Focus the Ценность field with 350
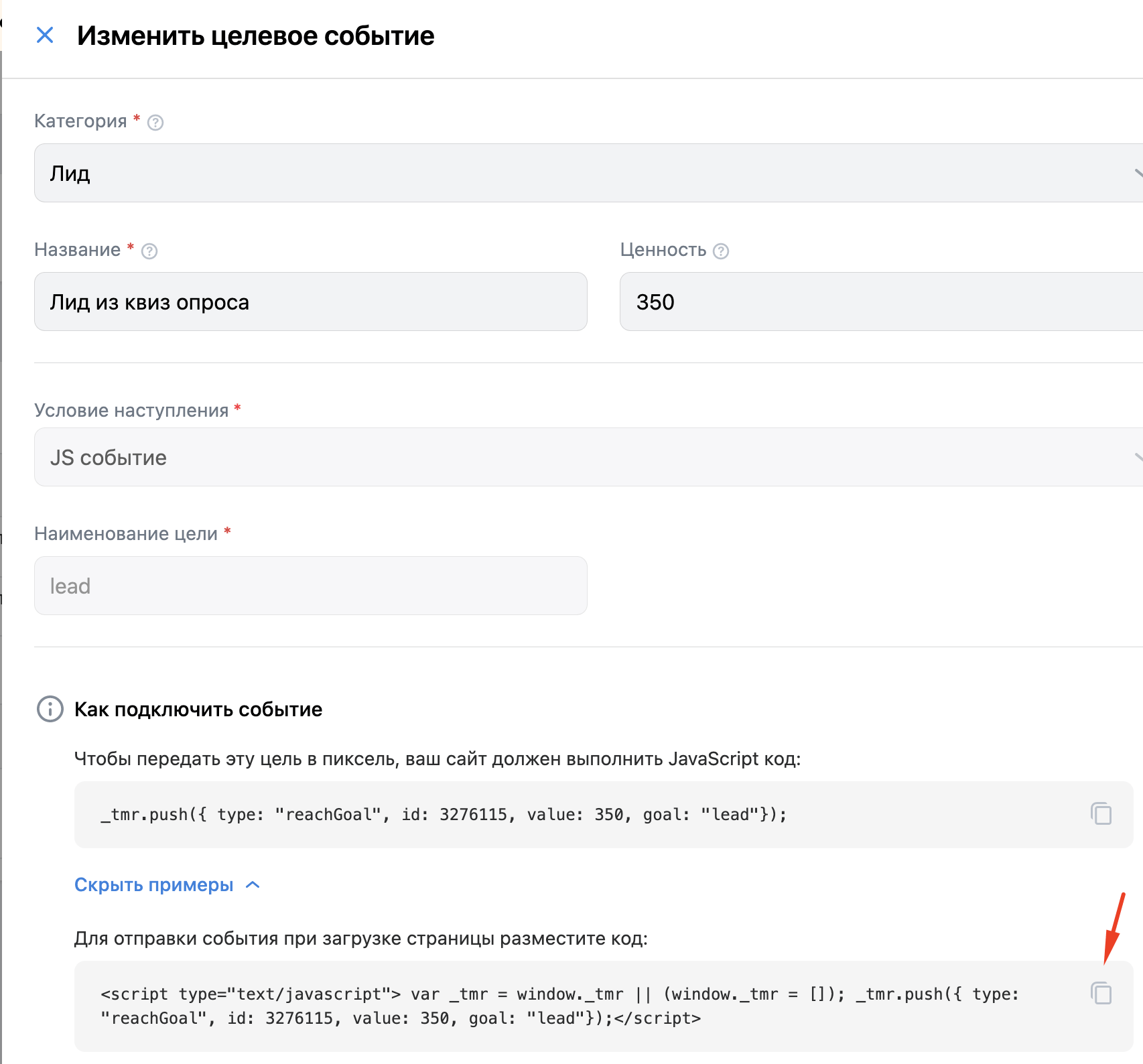Screen dimensions: 1143x1064 pyautogui.click(x=881, y=302)
